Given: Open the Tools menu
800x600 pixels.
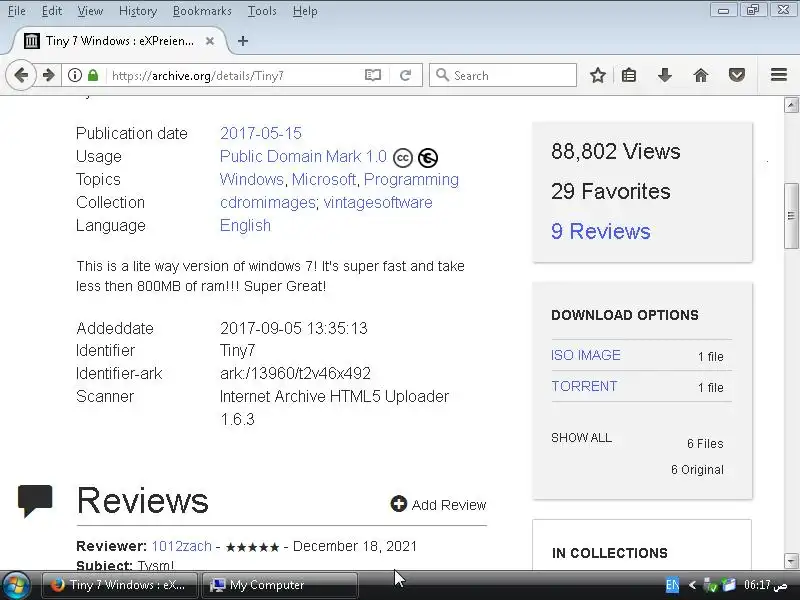Looking at the screenshot, I should (262, 11).
